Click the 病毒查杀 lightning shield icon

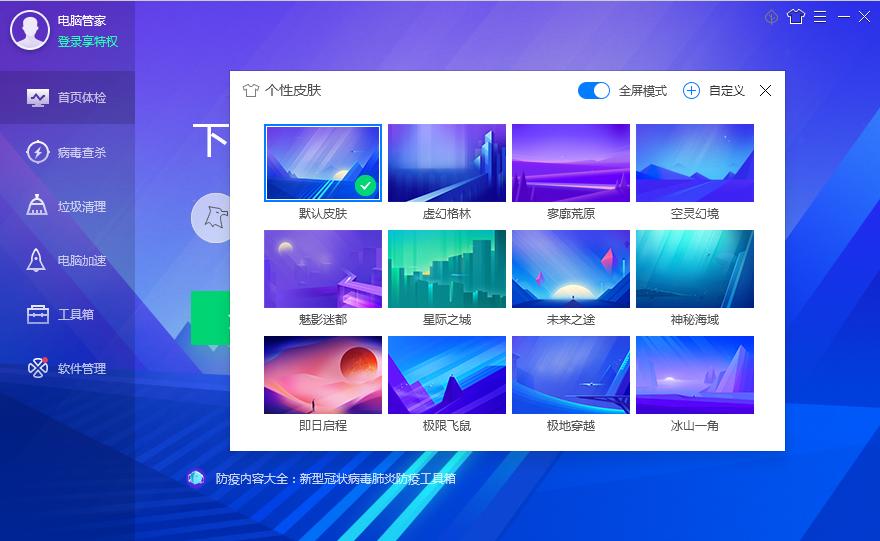[x=38, y=152]
